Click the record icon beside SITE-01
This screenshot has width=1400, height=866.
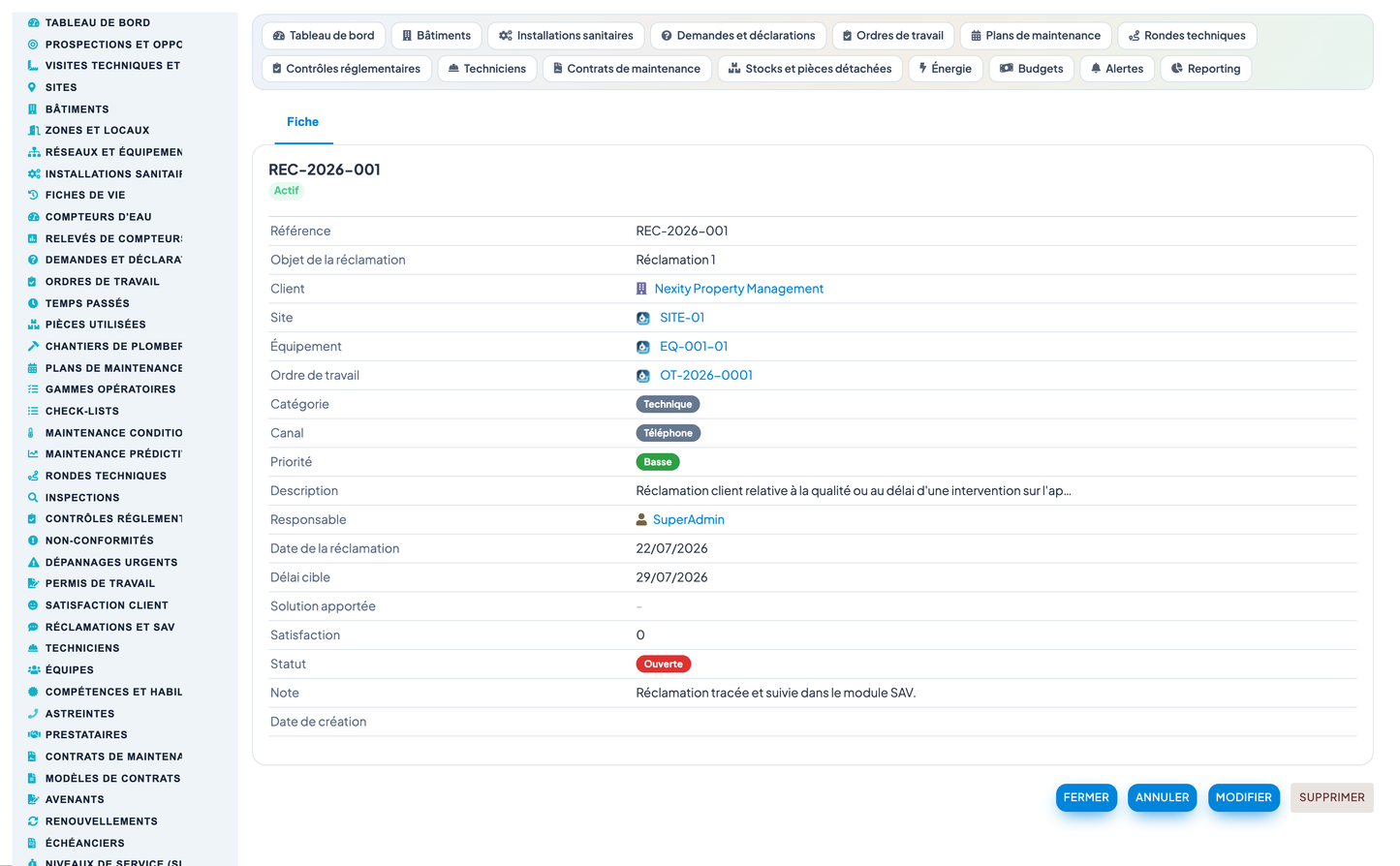[x=643, y=318]
